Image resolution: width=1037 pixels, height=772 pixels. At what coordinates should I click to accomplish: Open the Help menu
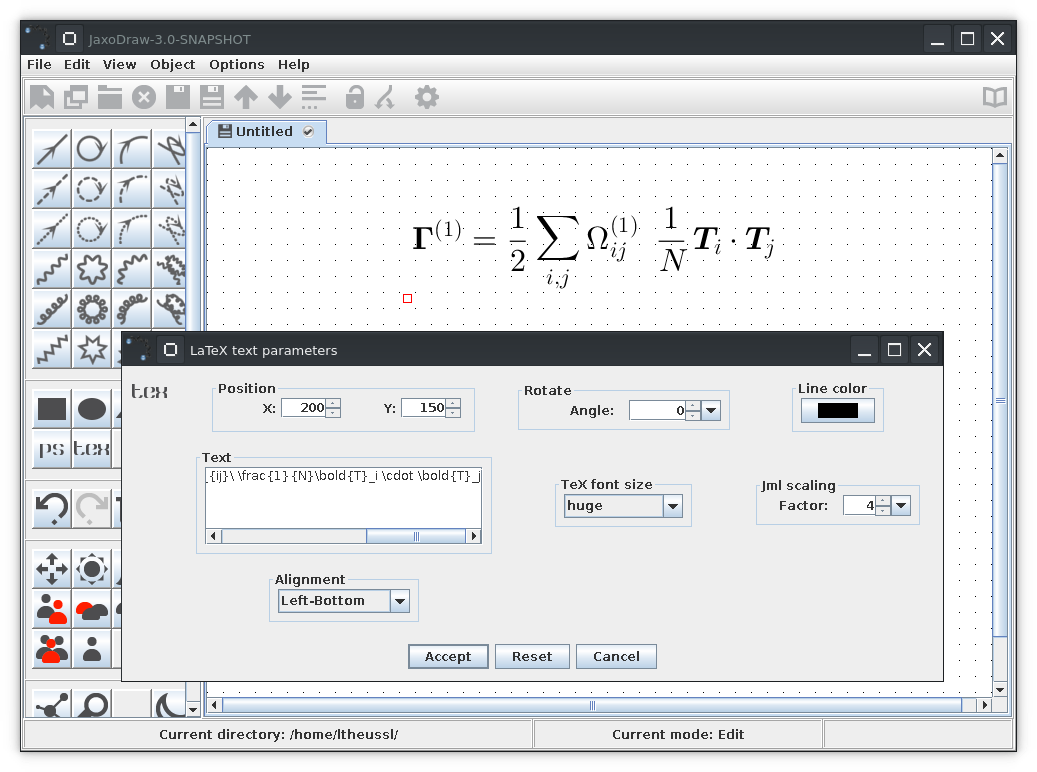pyautogui.click(x=293, y=64)
